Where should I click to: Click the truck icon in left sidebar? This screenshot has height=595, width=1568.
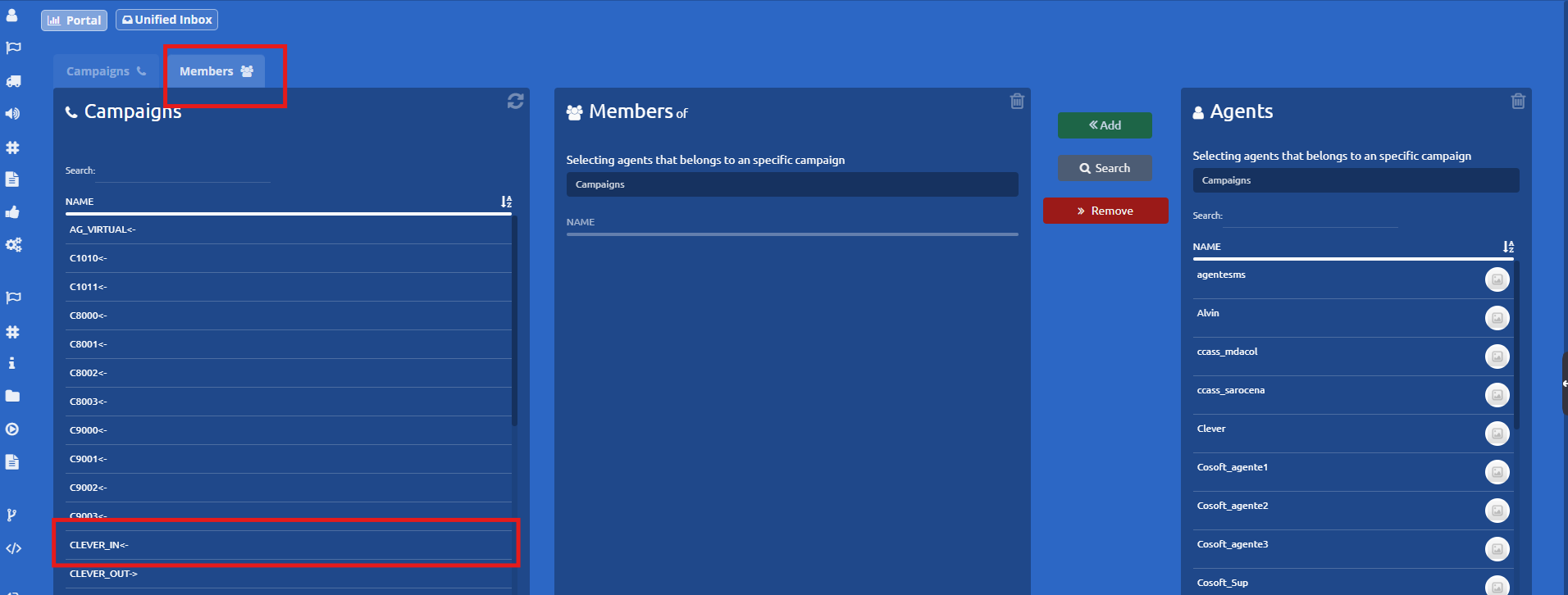(13, 81)
